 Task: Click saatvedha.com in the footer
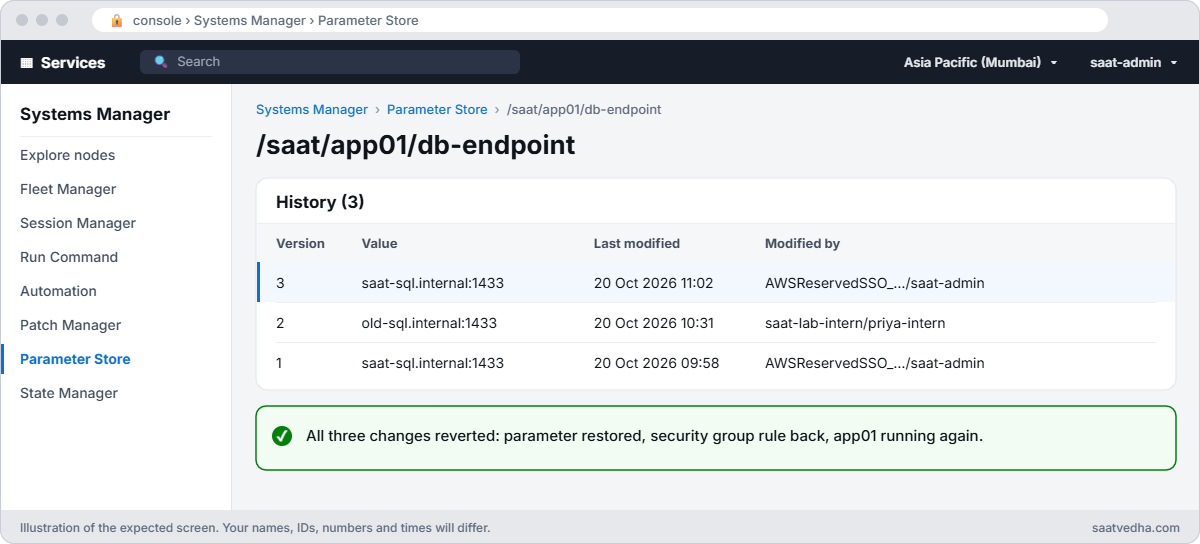[x=1137, y=527]
